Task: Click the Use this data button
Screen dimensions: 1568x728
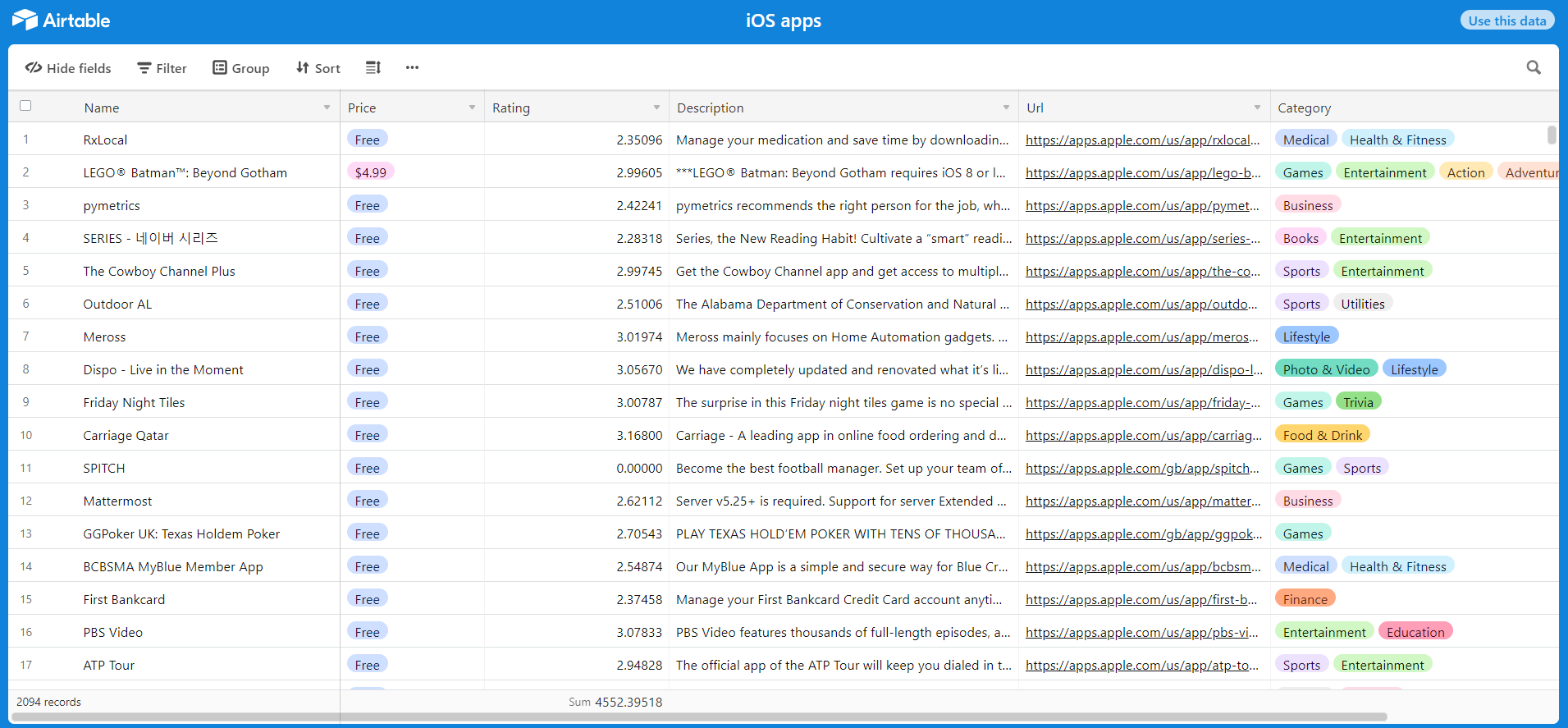Action: click(x=1507, y=21)
